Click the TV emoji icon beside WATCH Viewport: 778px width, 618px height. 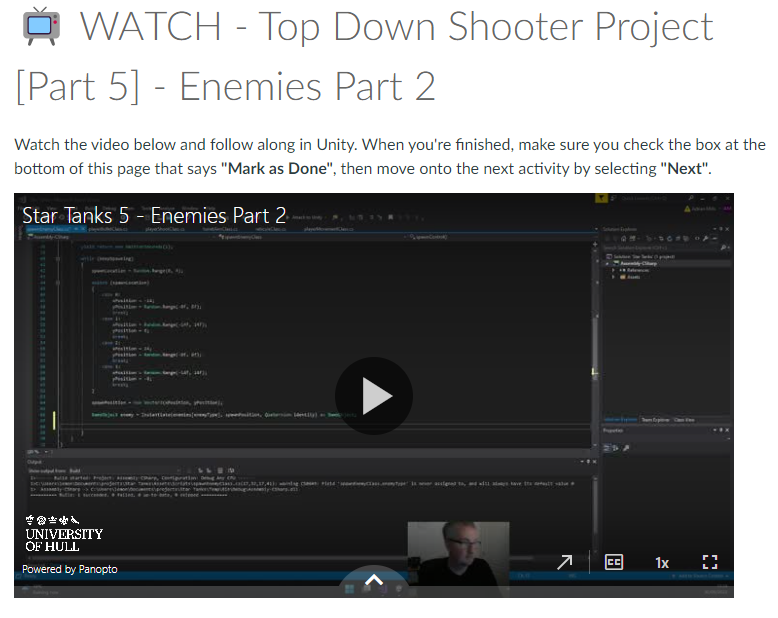(41, 27)
